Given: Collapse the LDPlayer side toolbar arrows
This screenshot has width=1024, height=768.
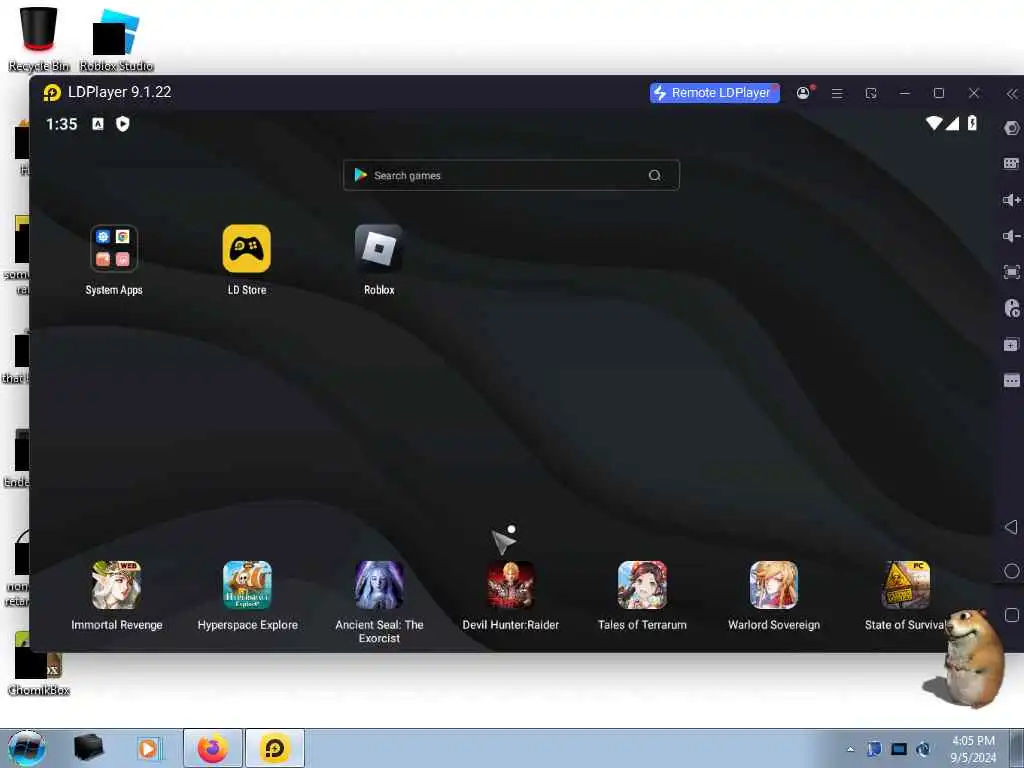Looking at the screenshot, I should tap(1012, 94).
